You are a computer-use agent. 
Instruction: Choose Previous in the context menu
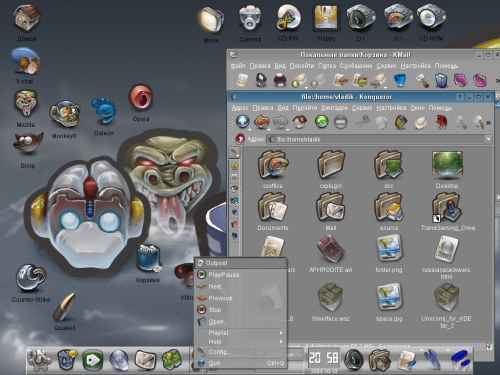[x=240, y=298]
